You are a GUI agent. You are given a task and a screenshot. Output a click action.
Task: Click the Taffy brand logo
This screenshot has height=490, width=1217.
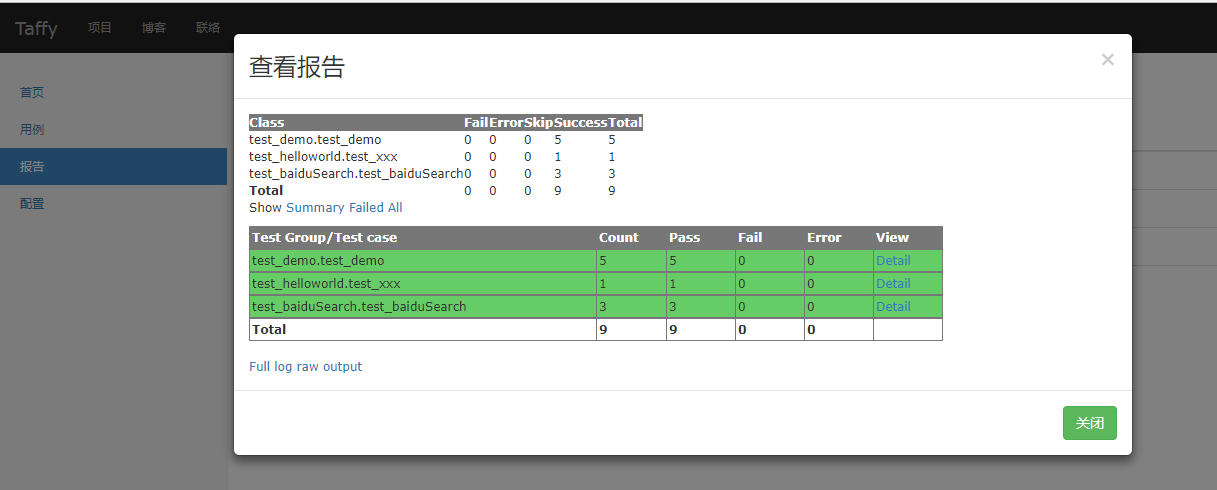pyautogui.click(x=36, y=28)
